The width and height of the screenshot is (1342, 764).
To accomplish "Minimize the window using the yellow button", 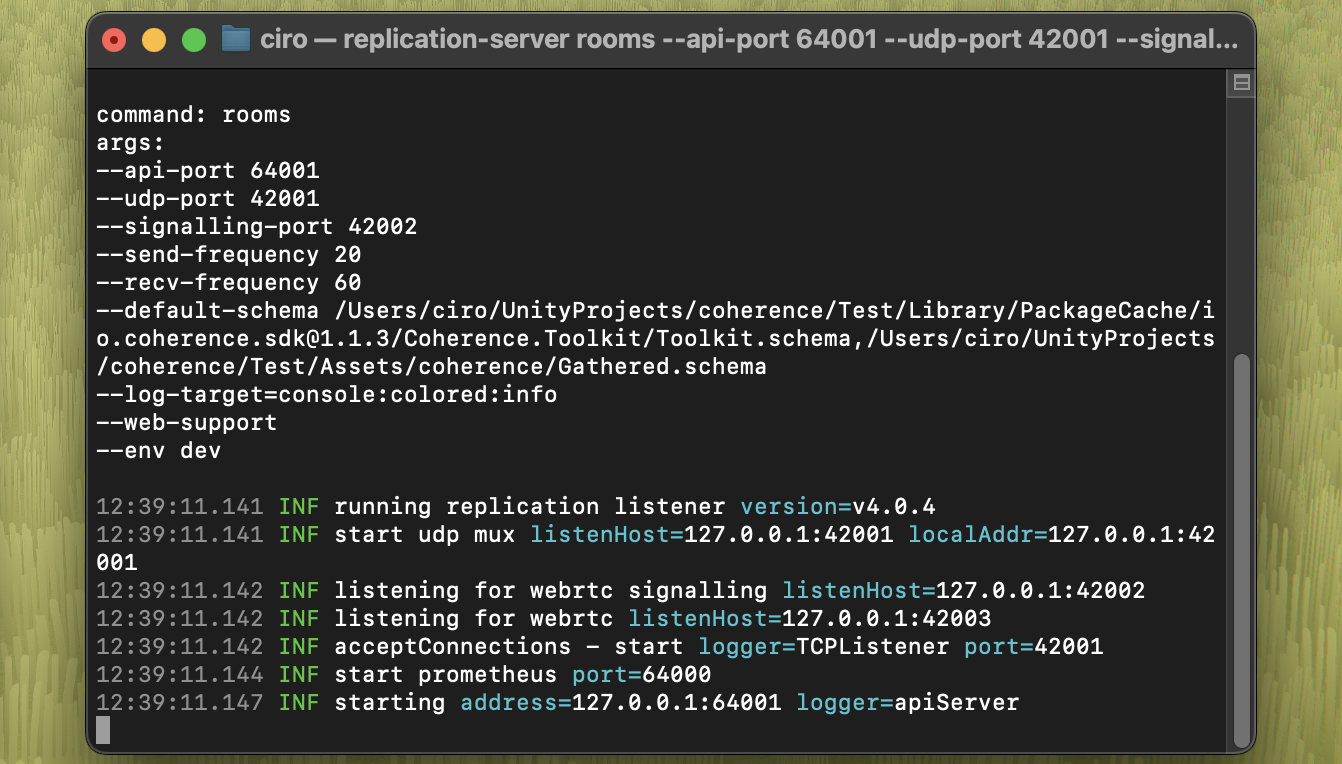I will (x=154, y=40).
